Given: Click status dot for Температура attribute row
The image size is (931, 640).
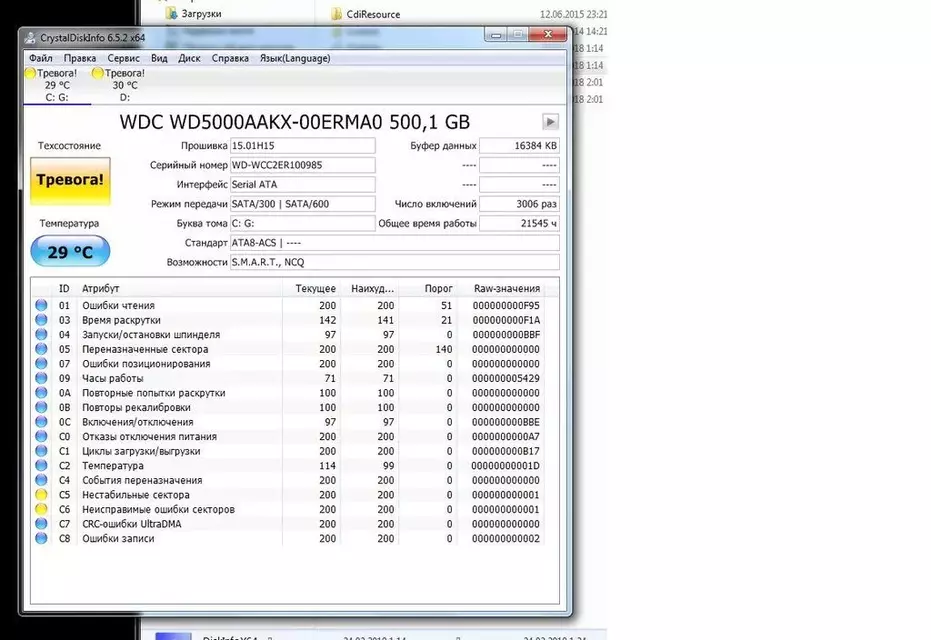Looking at the screenshot, I should tap(41, 465).
